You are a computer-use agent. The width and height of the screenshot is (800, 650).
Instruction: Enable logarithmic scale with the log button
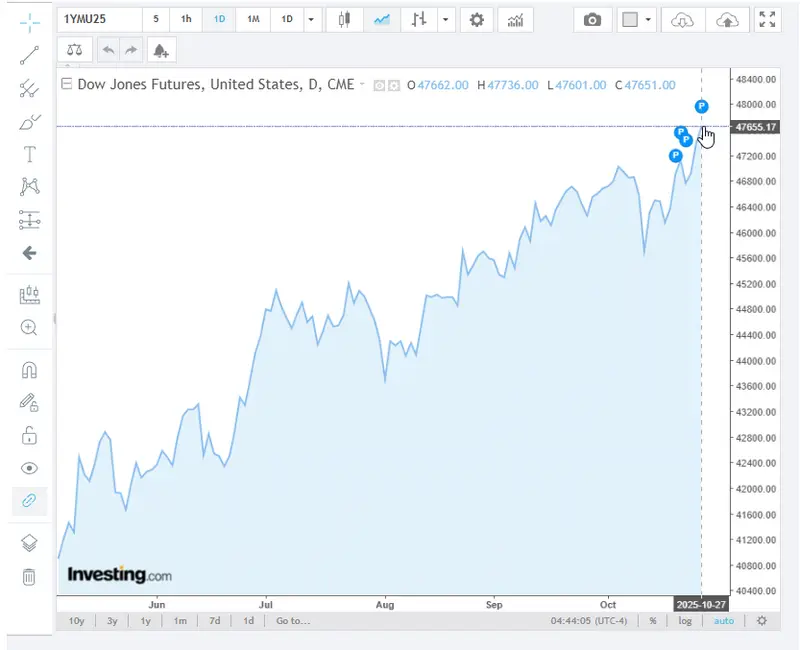(686, 621)
